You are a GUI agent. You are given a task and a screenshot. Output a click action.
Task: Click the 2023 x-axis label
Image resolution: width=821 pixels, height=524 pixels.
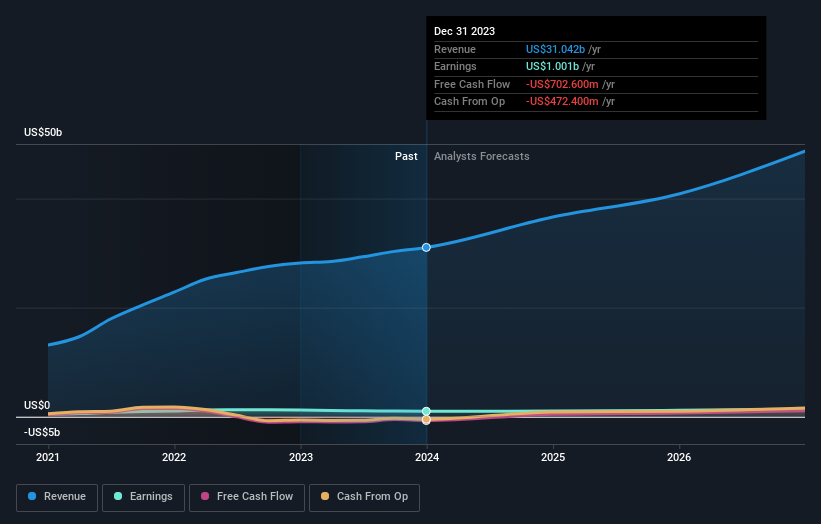click(301, 457)
